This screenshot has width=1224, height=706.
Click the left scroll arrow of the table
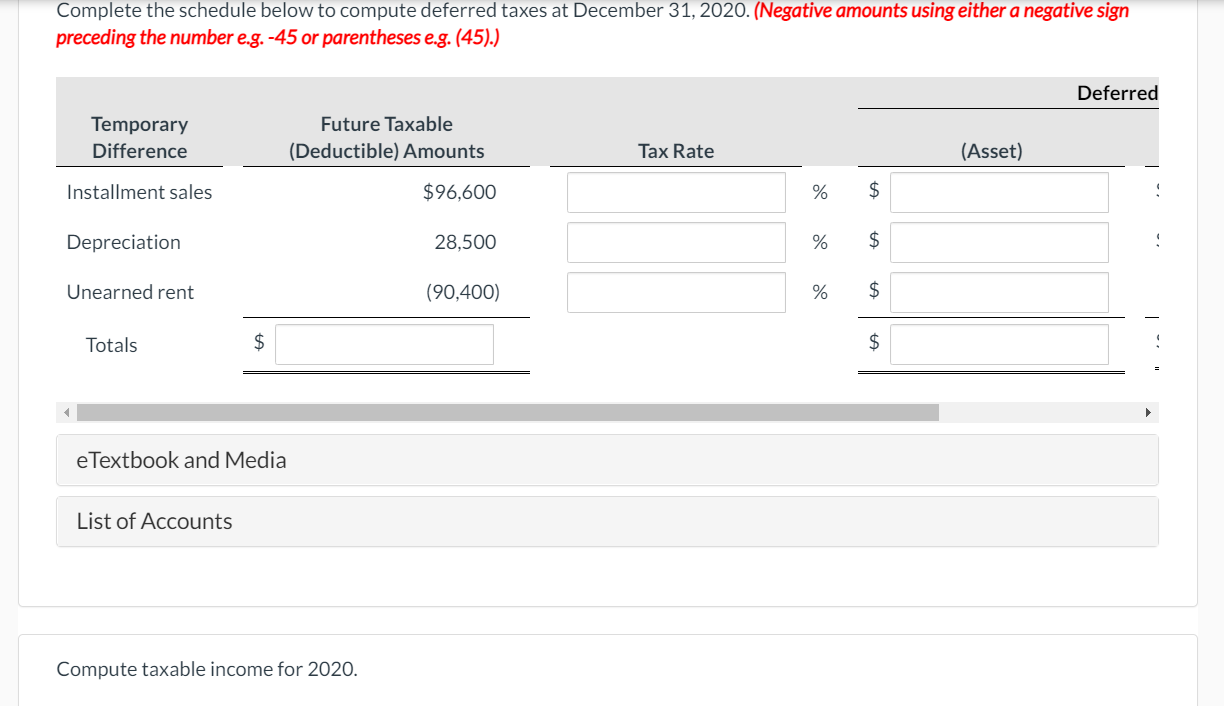click(x=65, y=411)
